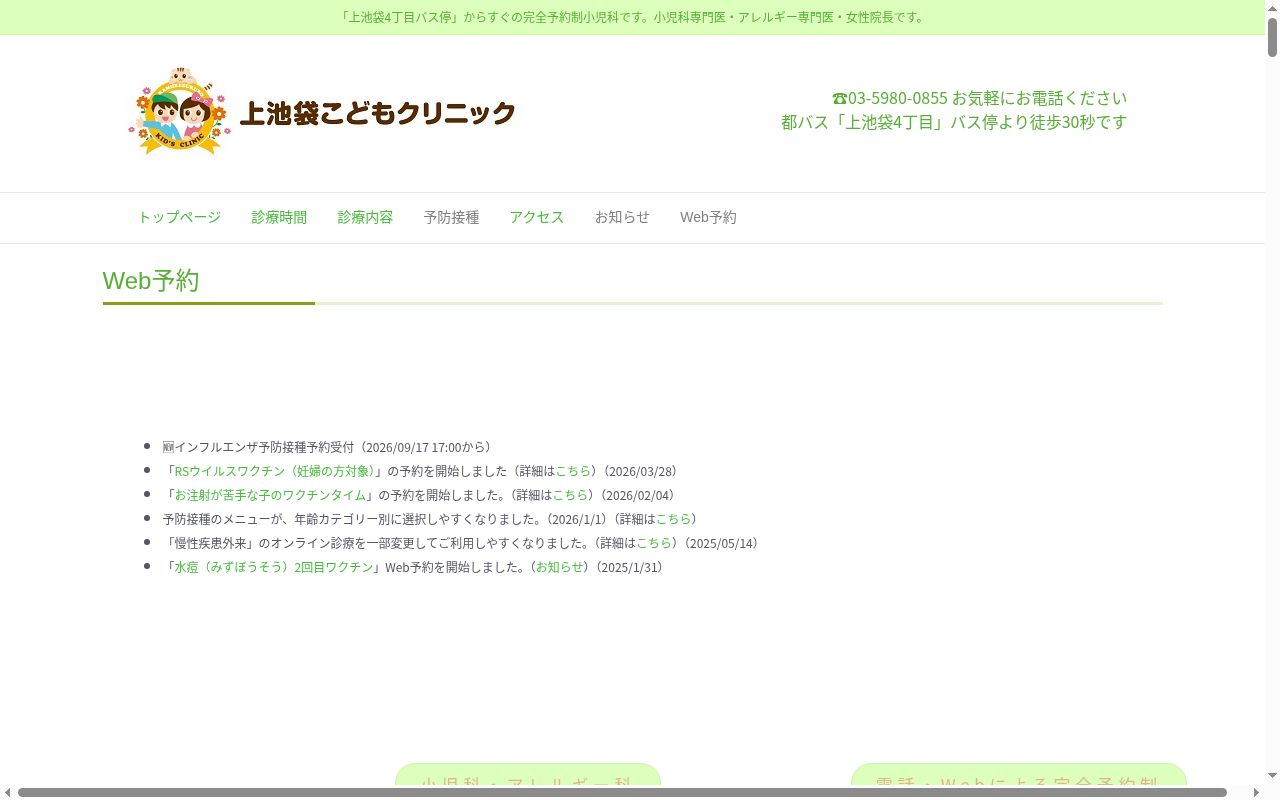Click こちら in the 年齢カテゴリー別 menu notice
The width and height of the screenshot is (1280, 800).
click(x=673, y=519)
